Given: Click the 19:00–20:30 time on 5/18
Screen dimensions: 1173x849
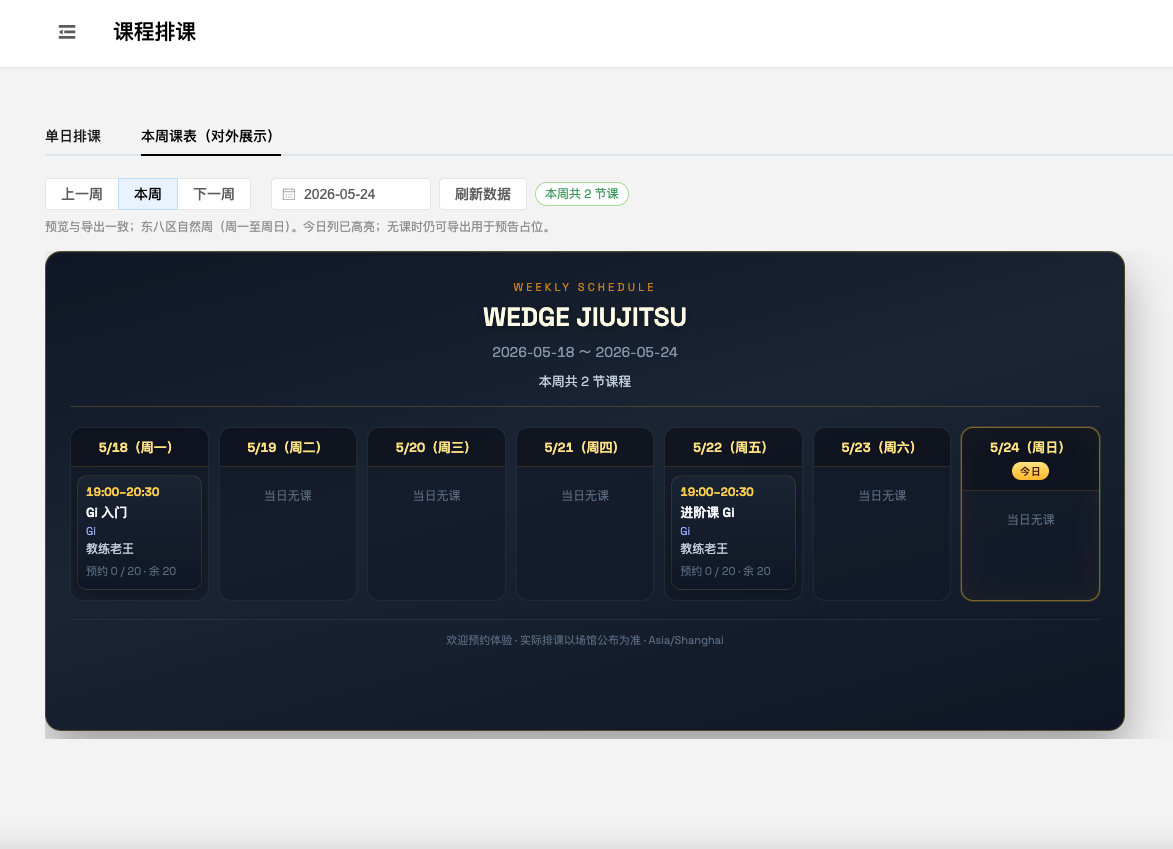Looking at the screenshot, I should point(123,492).
